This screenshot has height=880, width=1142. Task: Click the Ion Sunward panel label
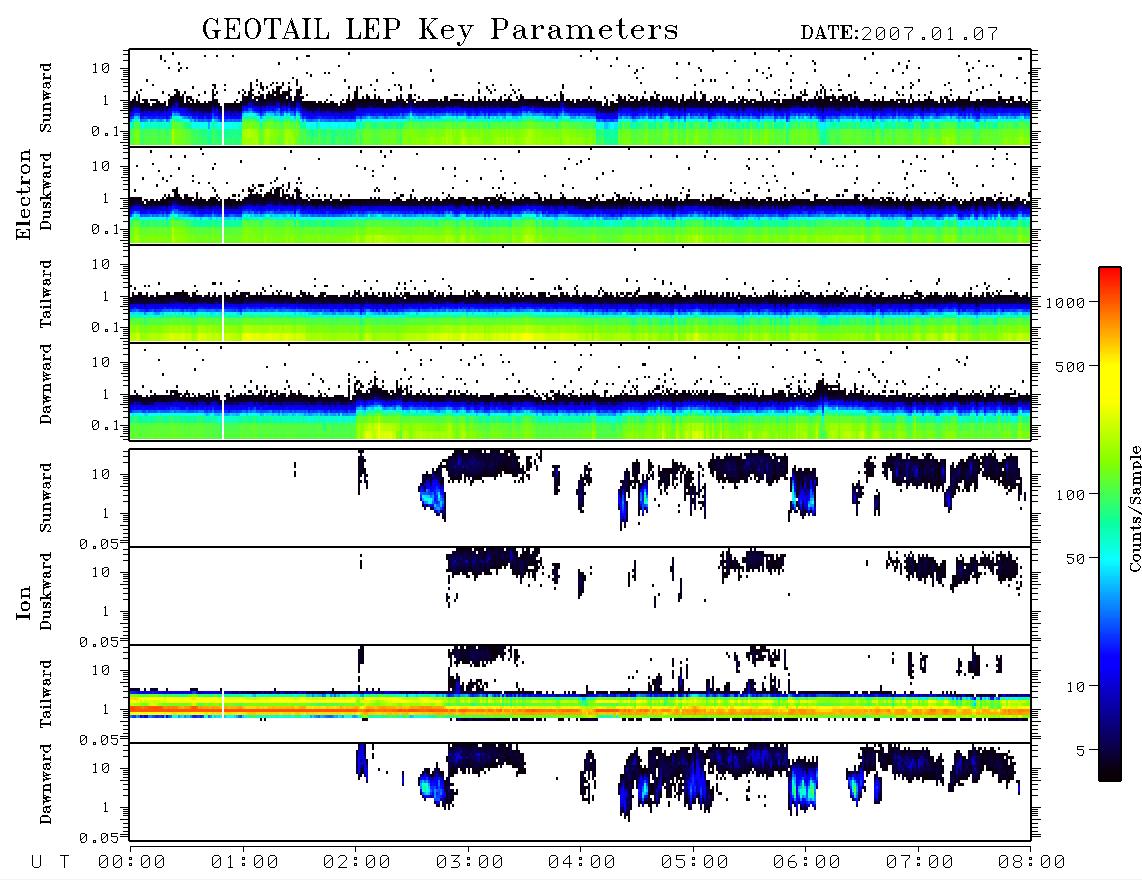click(x=46, y=498)
